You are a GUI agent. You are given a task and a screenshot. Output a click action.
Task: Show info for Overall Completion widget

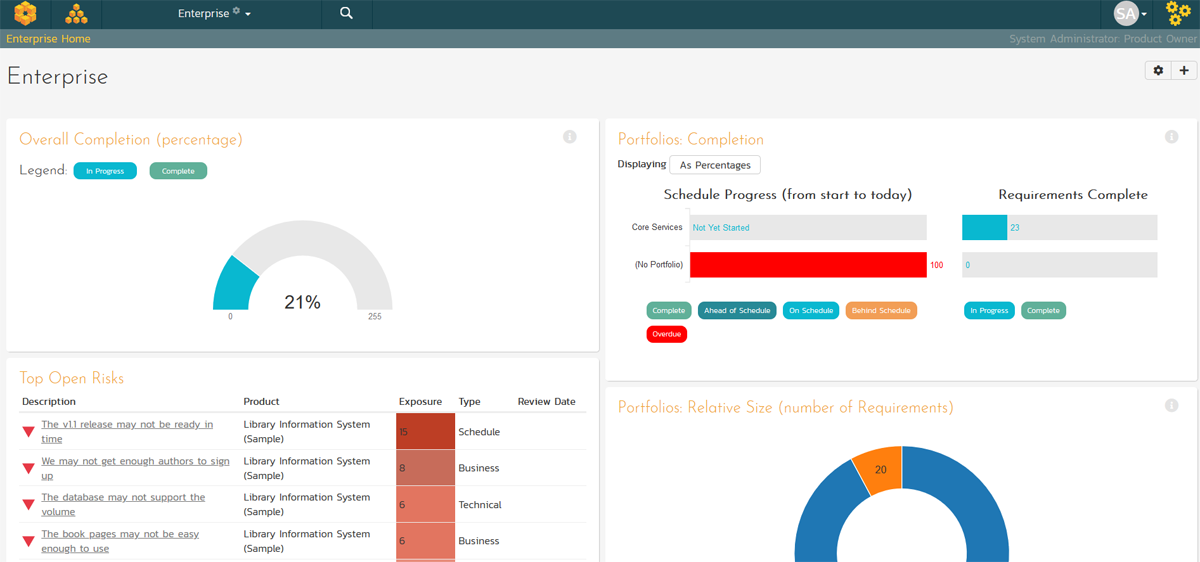pos(570,137)
